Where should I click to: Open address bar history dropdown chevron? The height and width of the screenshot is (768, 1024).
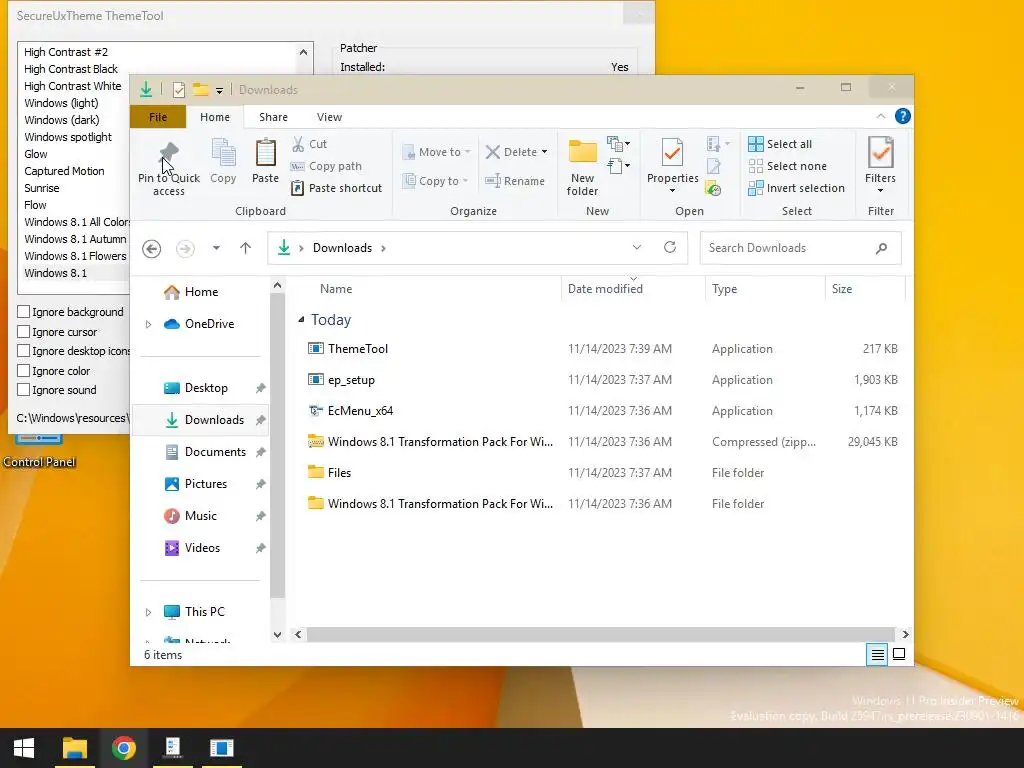[637, 248]
